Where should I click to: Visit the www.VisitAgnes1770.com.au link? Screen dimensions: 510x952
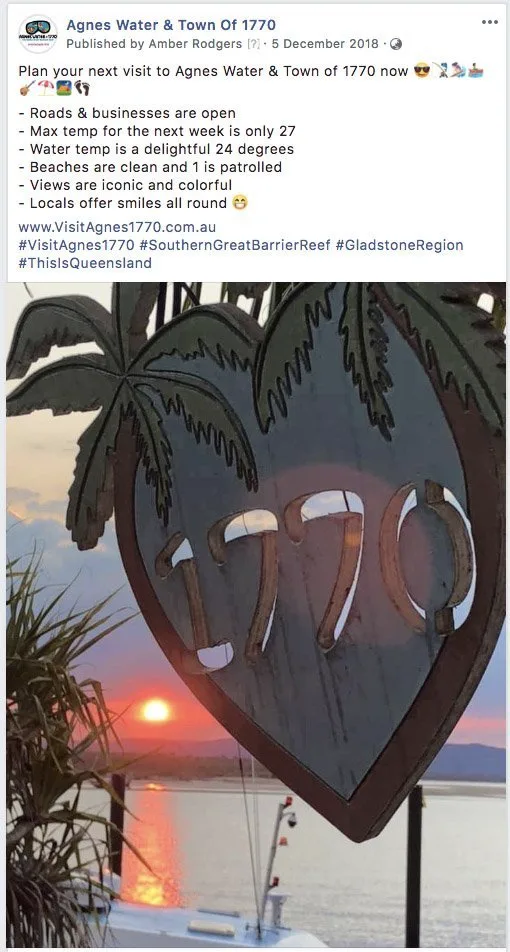[x=117, y=227]
